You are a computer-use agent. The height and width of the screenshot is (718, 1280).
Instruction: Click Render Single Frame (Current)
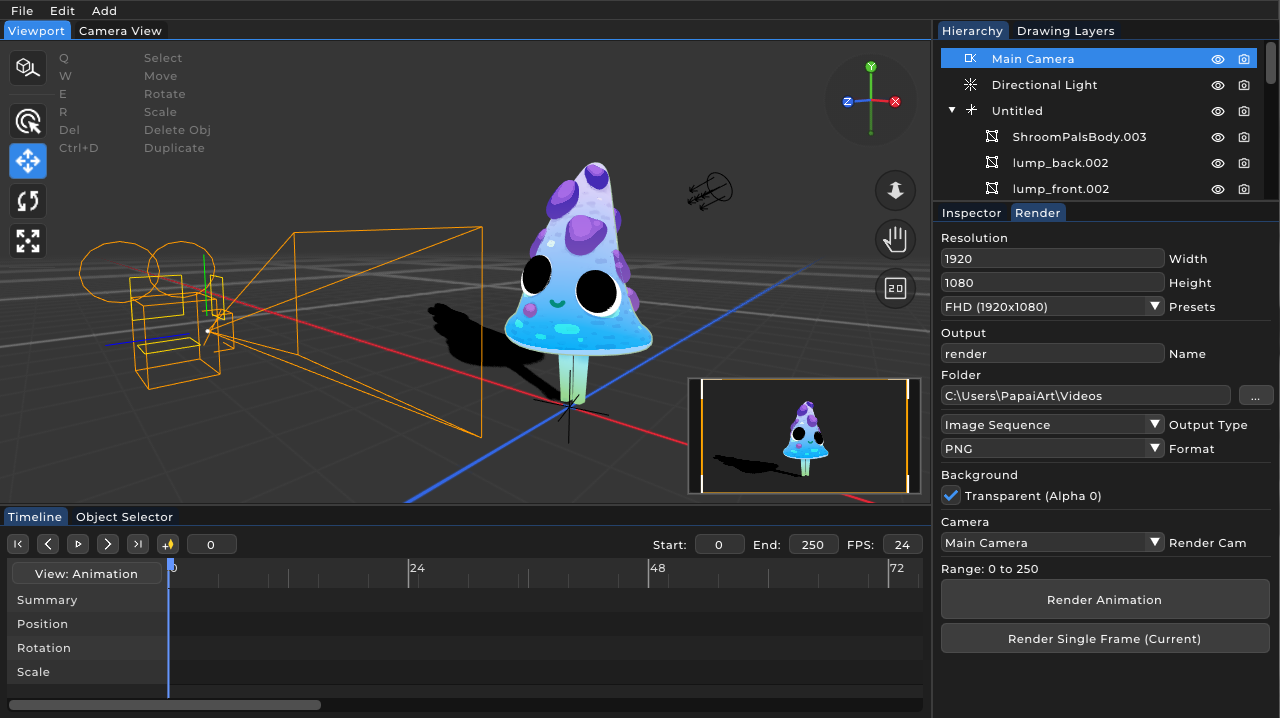coord(1104,638)
